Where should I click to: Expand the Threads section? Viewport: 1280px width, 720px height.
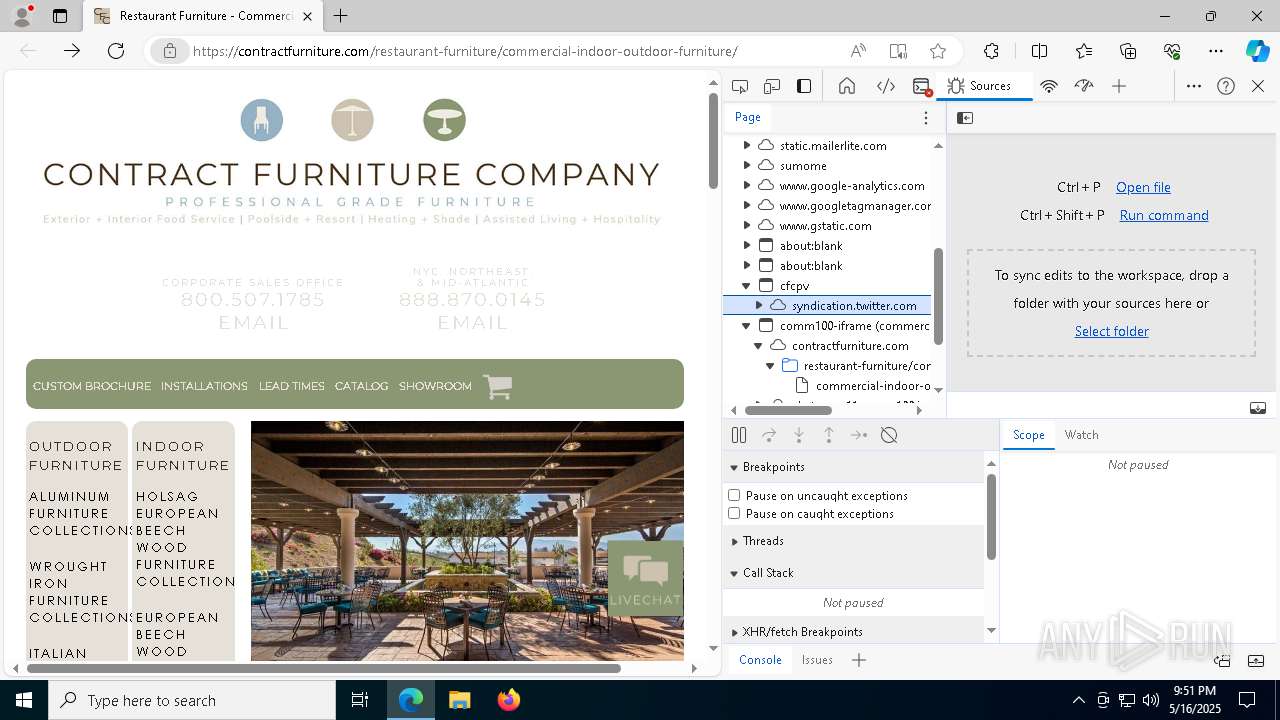(734, 541)
